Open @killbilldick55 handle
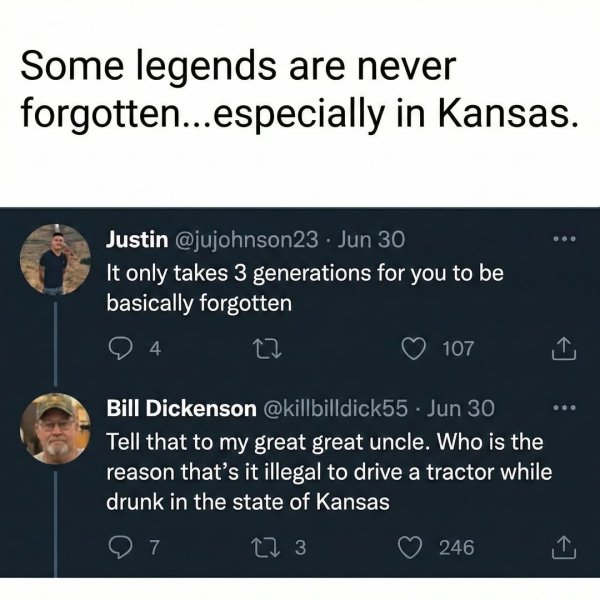The width and height of the screenshot is (600, 600). pyautogui.click(x=335, y=408)
